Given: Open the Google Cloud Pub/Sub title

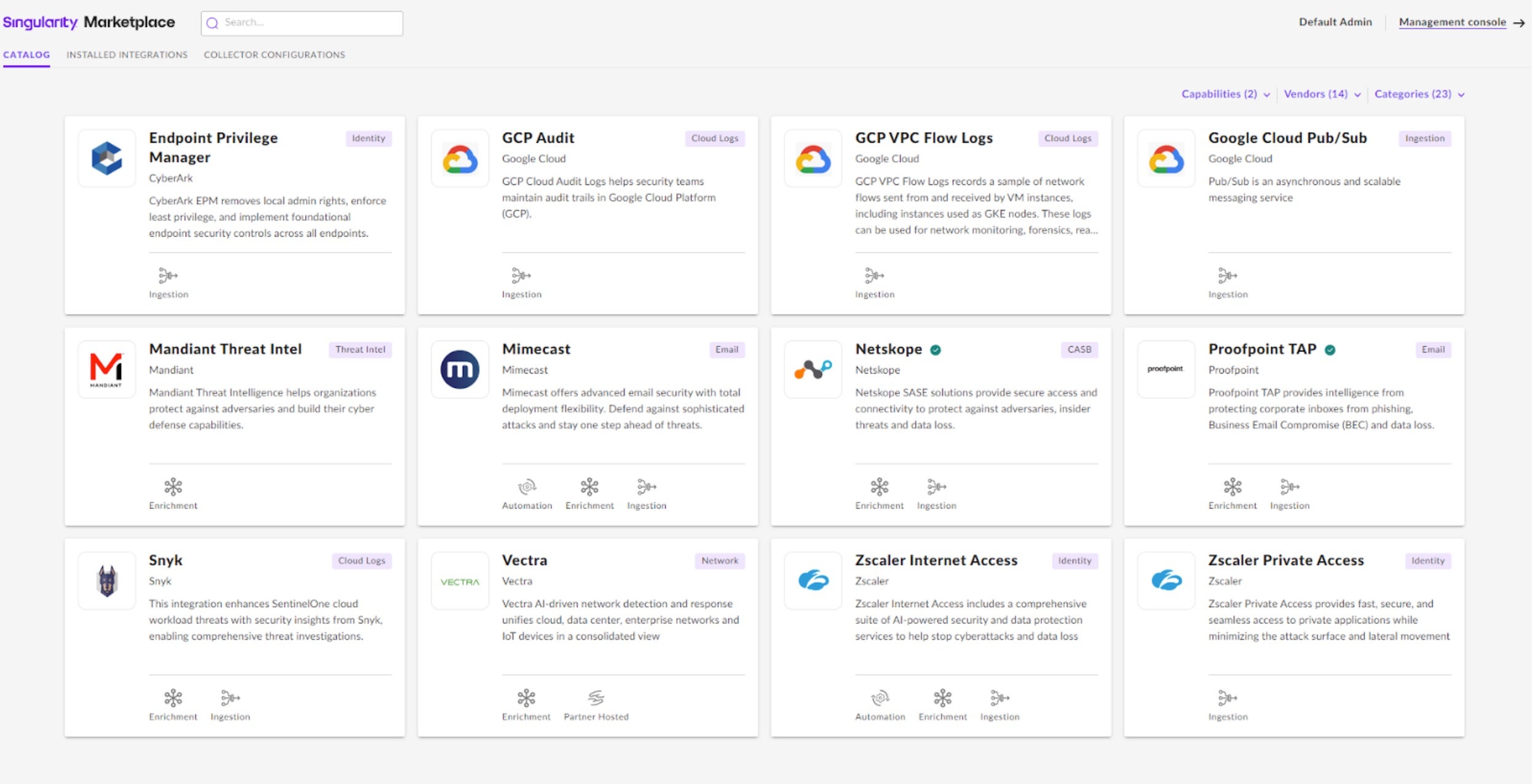Looking at the screenshot, I should pos(1287,138).
